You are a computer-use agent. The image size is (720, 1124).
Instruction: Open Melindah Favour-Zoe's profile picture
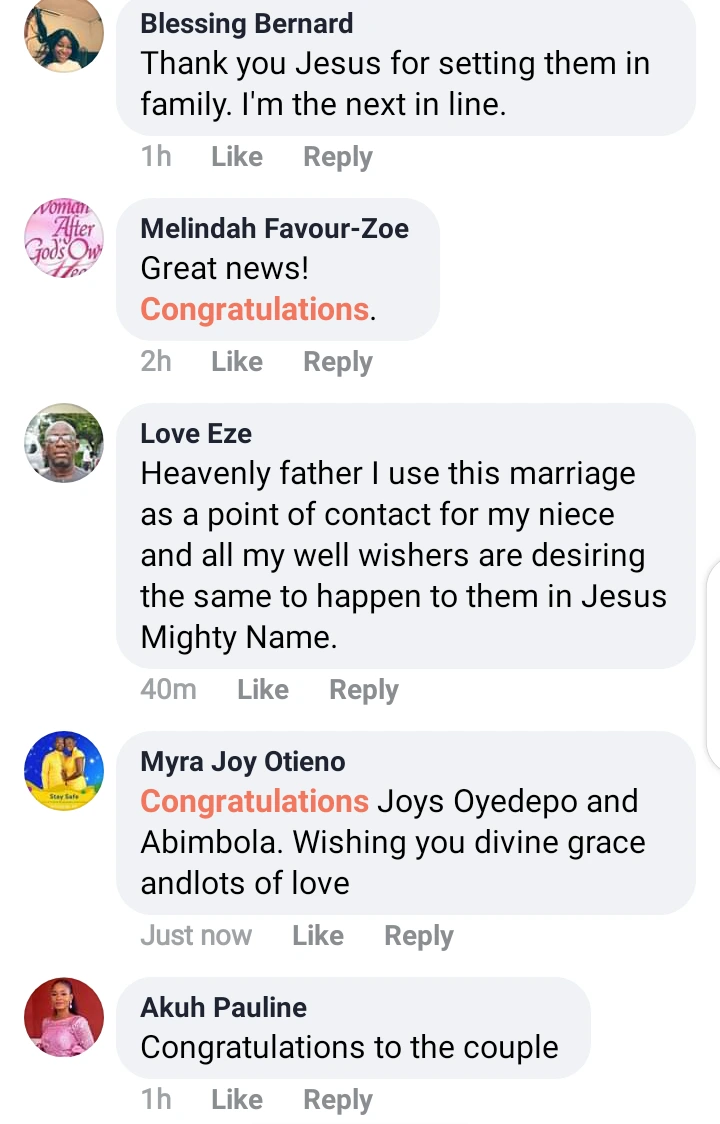[63, 238]
